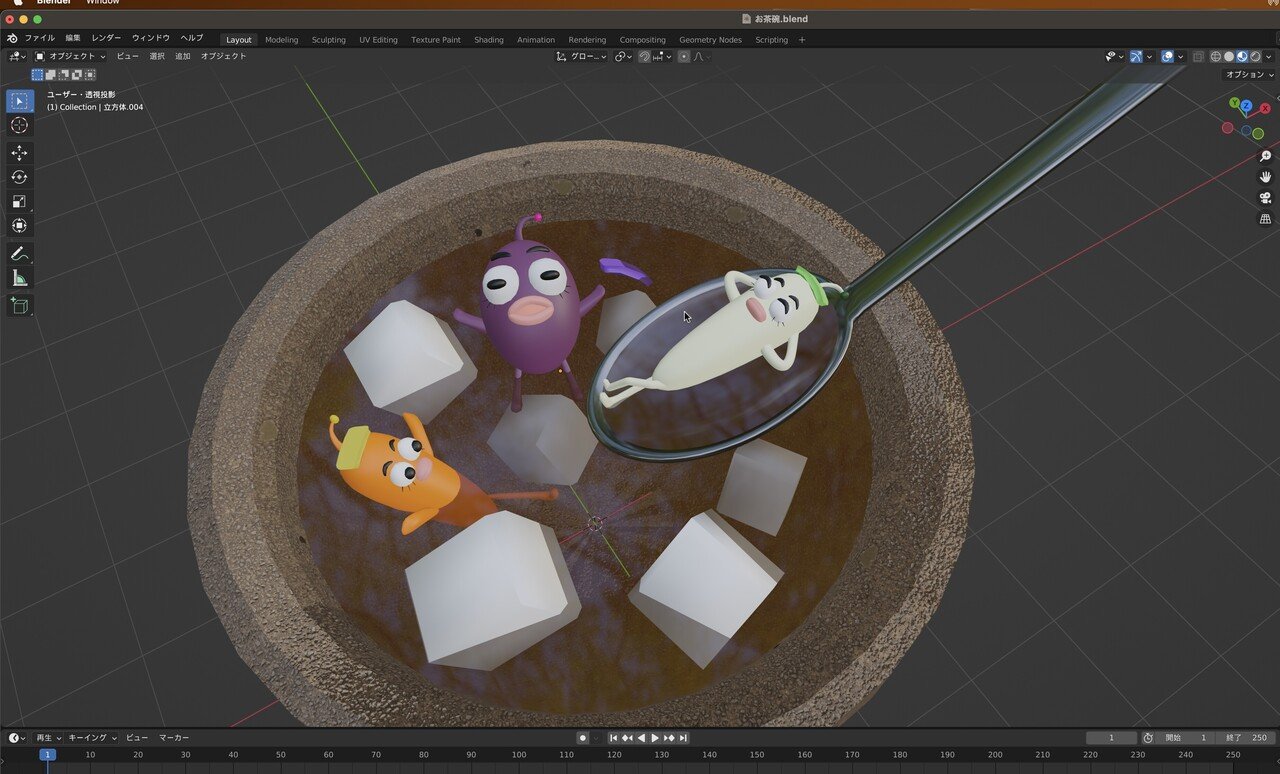1280x774 pixels.
Task: Click the red X axis on the gizmo
Action: point(1265,108)
